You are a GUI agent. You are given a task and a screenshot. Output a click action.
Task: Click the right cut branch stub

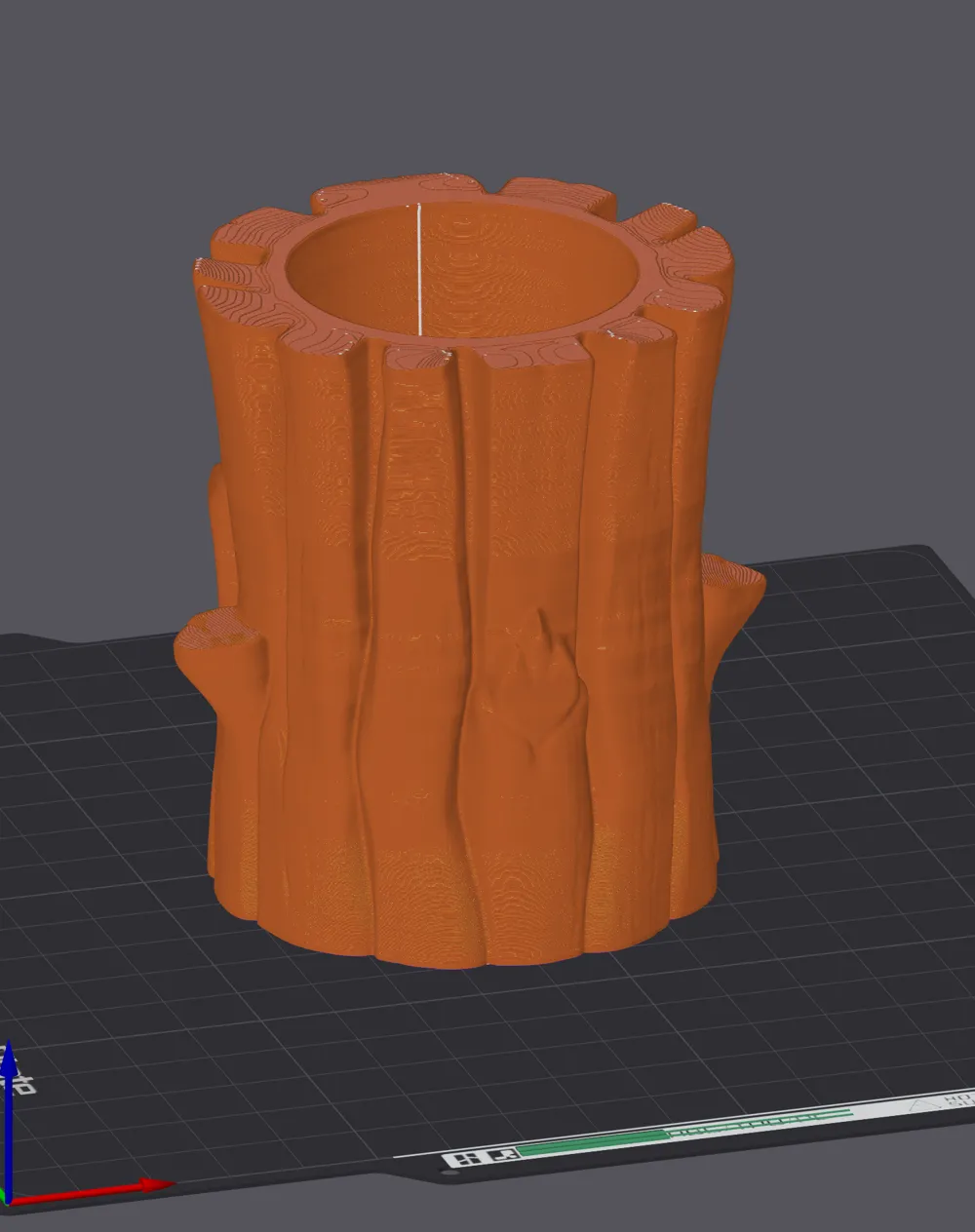(733, 604)
